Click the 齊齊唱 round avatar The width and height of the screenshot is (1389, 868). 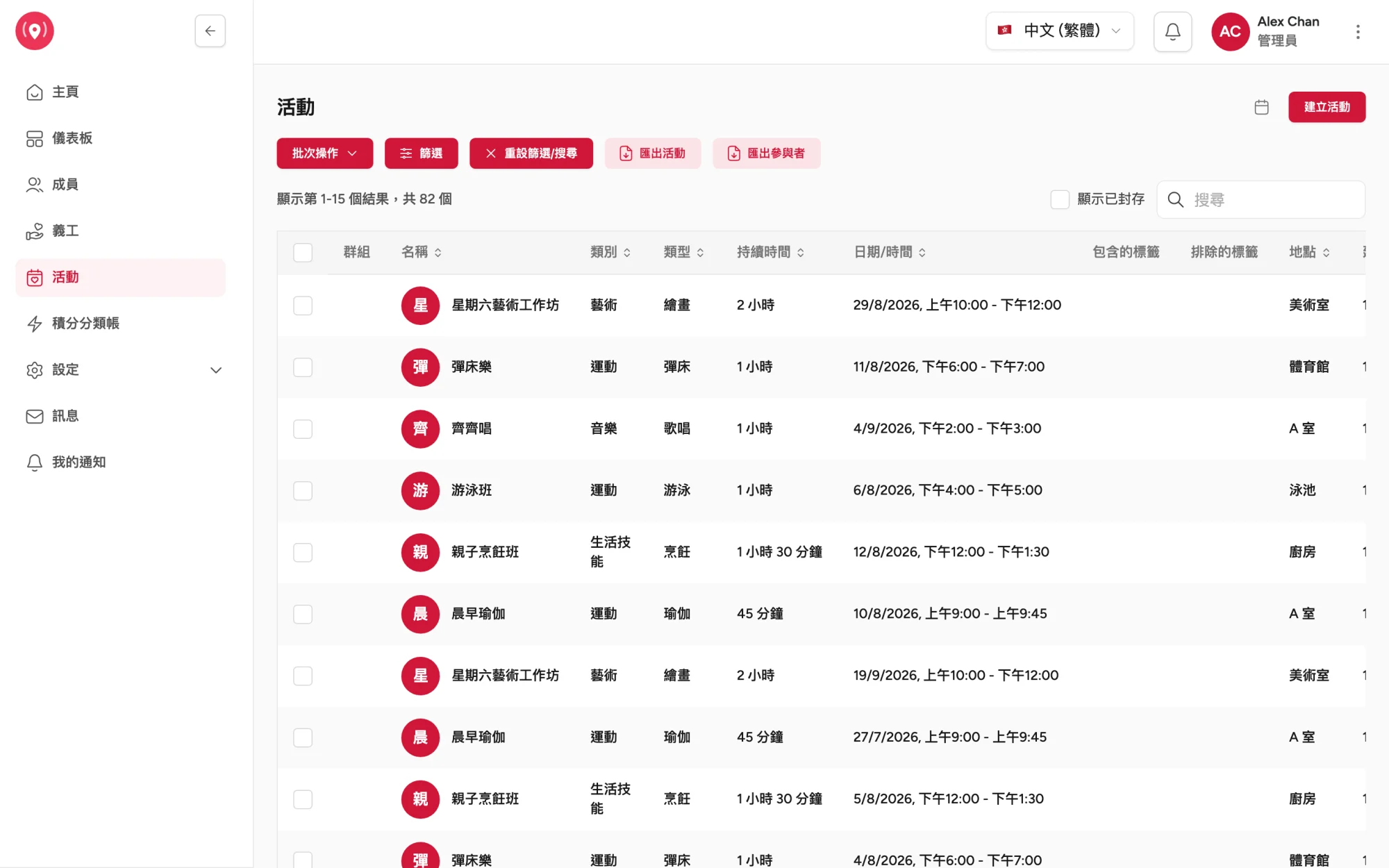point(420,428)
